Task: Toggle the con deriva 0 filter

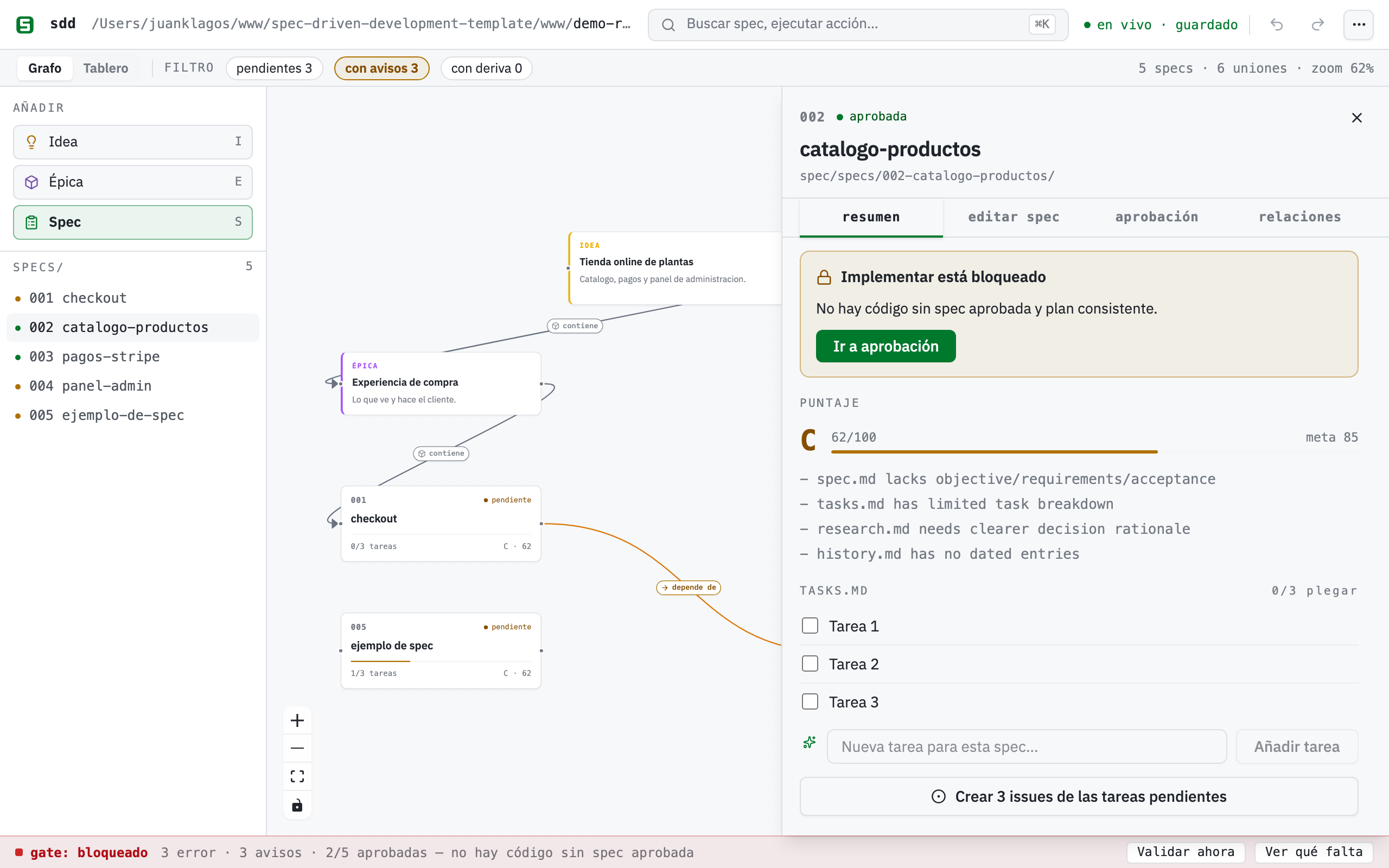Action: pos(486,68)
